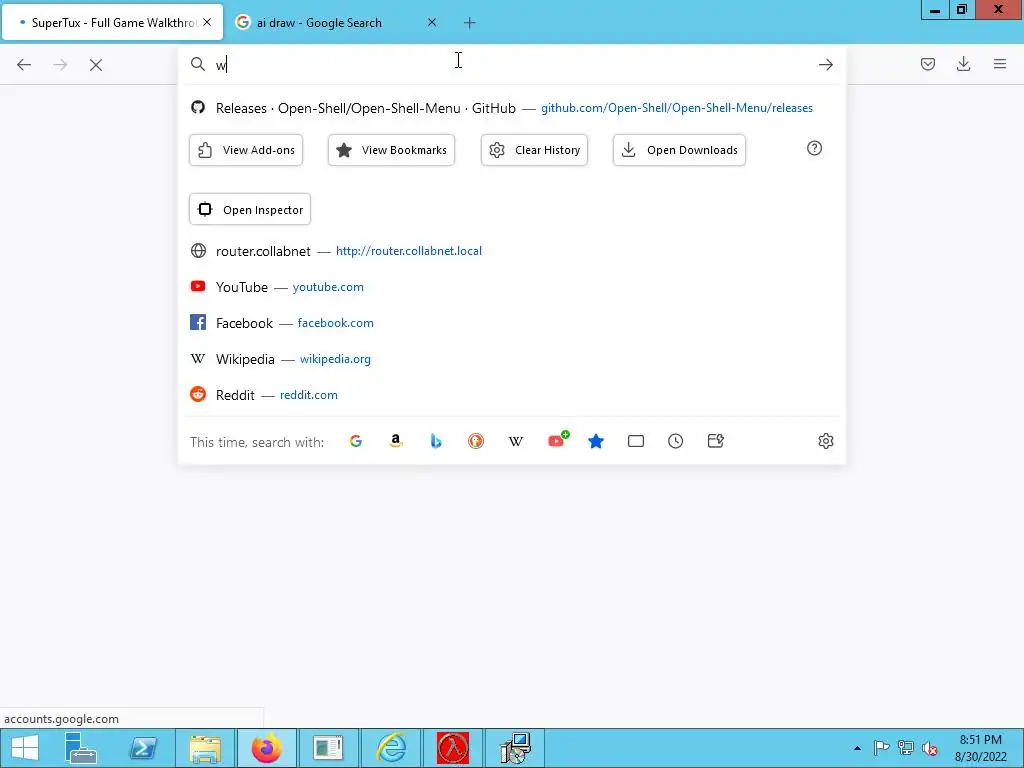Search quick actions icon
The image size is (1024, 768).
click(716, 441)
